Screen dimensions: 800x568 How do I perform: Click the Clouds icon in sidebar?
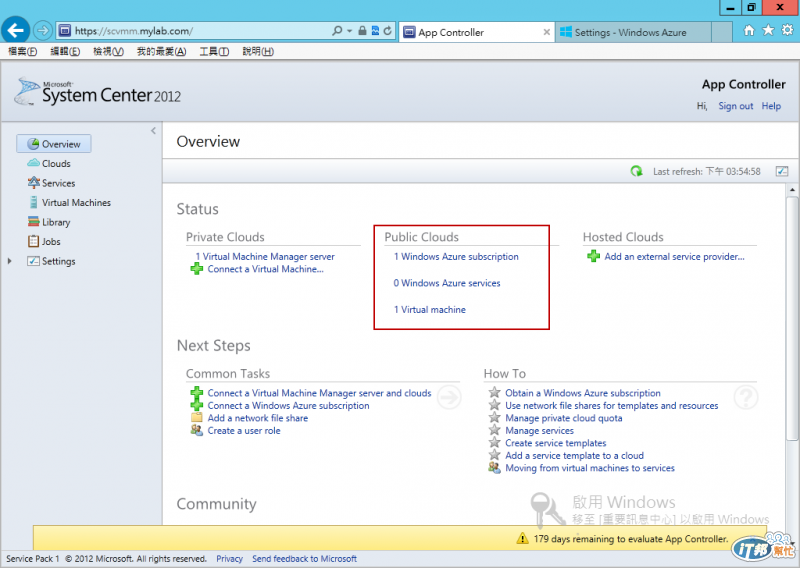33,163
